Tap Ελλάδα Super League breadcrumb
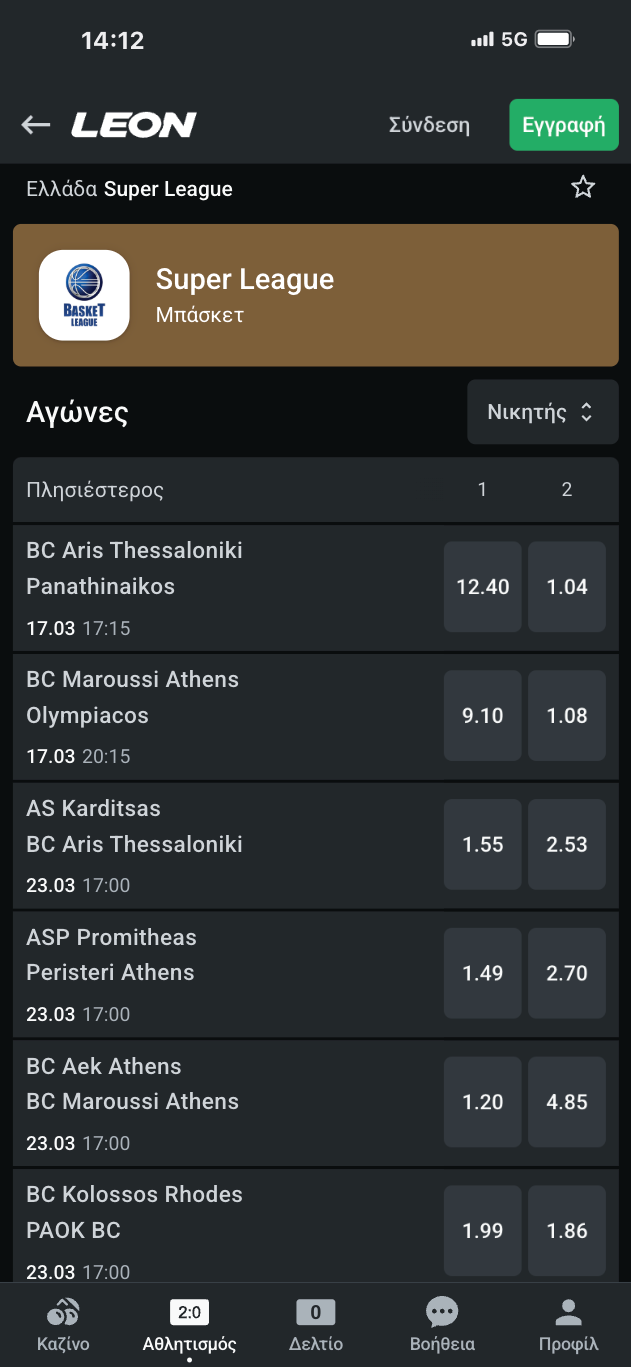The image size is (631, 1367). click(130, 189)
